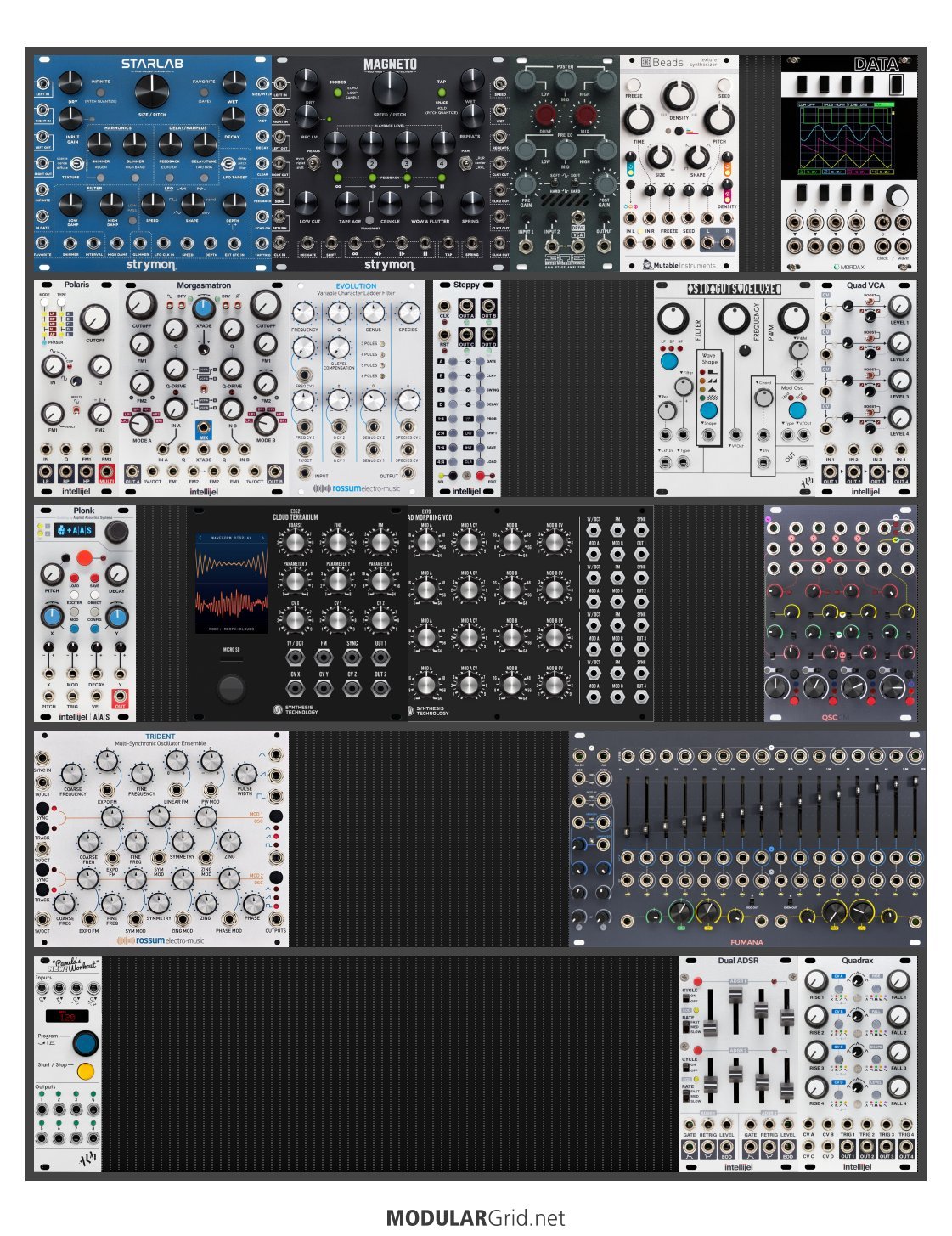Click the MICRO SD slot on Cloud Terrarium

[x=231, y=658]
